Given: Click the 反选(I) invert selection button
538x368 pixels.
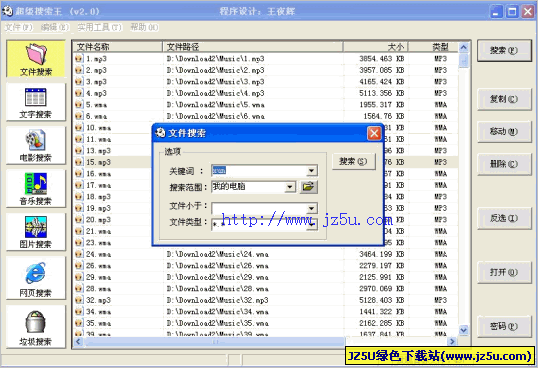Looking at the screenshot, I should pos(504,218).
